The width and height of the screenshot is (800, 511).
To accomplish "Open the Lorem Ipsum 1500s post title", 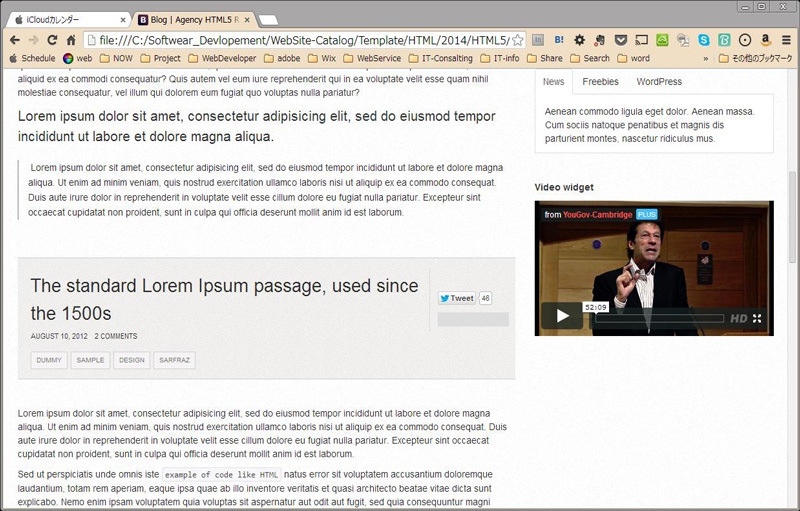I will pyautogui.click(x=224, y=299).
